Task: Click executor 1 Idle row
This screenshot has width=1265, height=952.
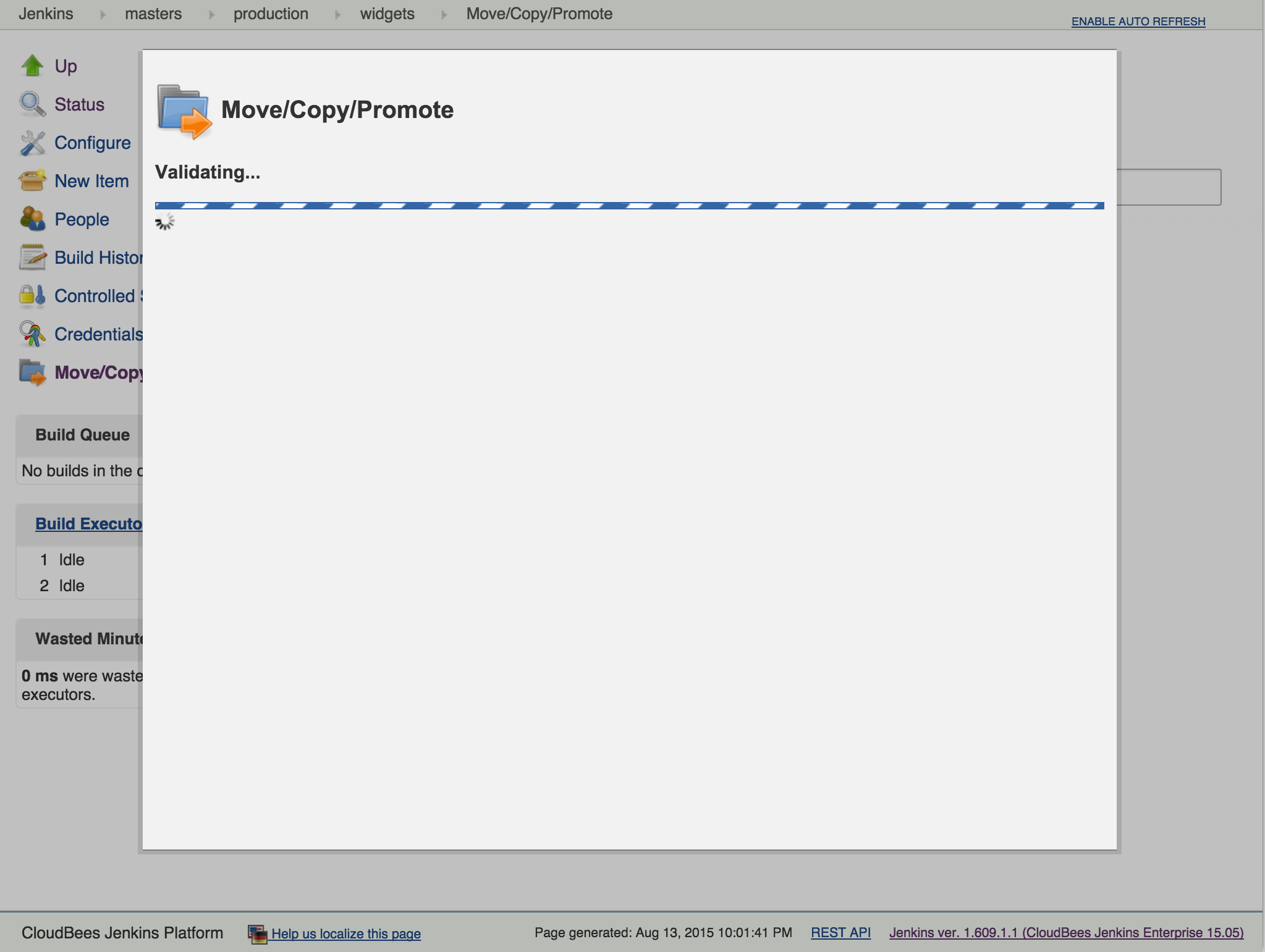Action: [80, 560]
